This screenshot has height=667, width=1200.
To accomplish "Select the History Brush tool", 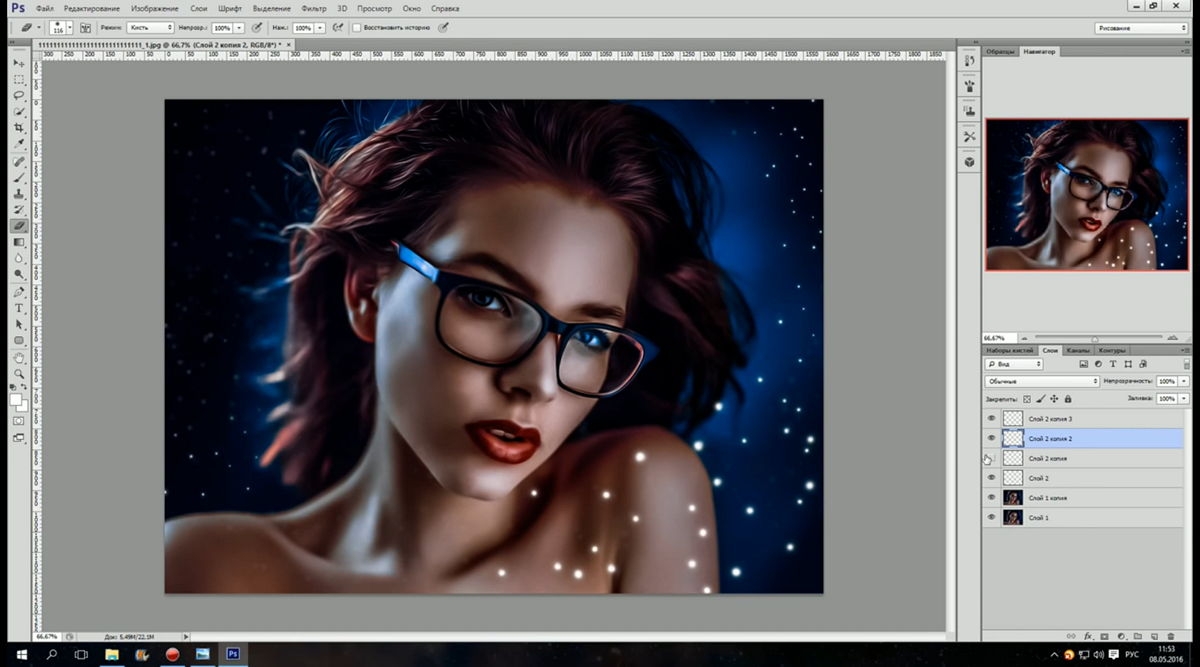I will pos(19,209).
